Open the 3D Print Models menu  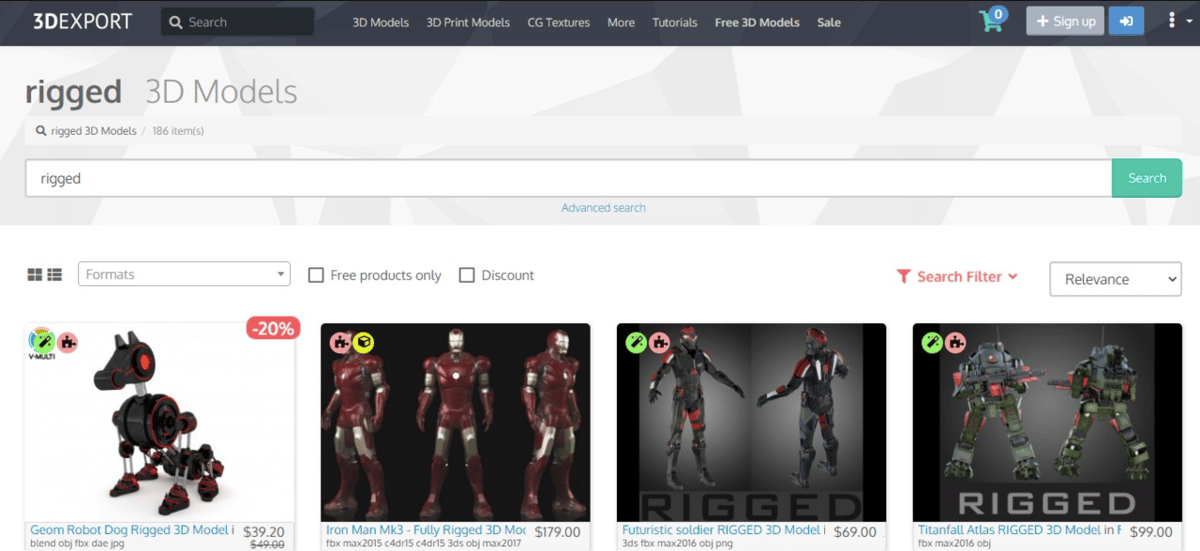[468, 22]
